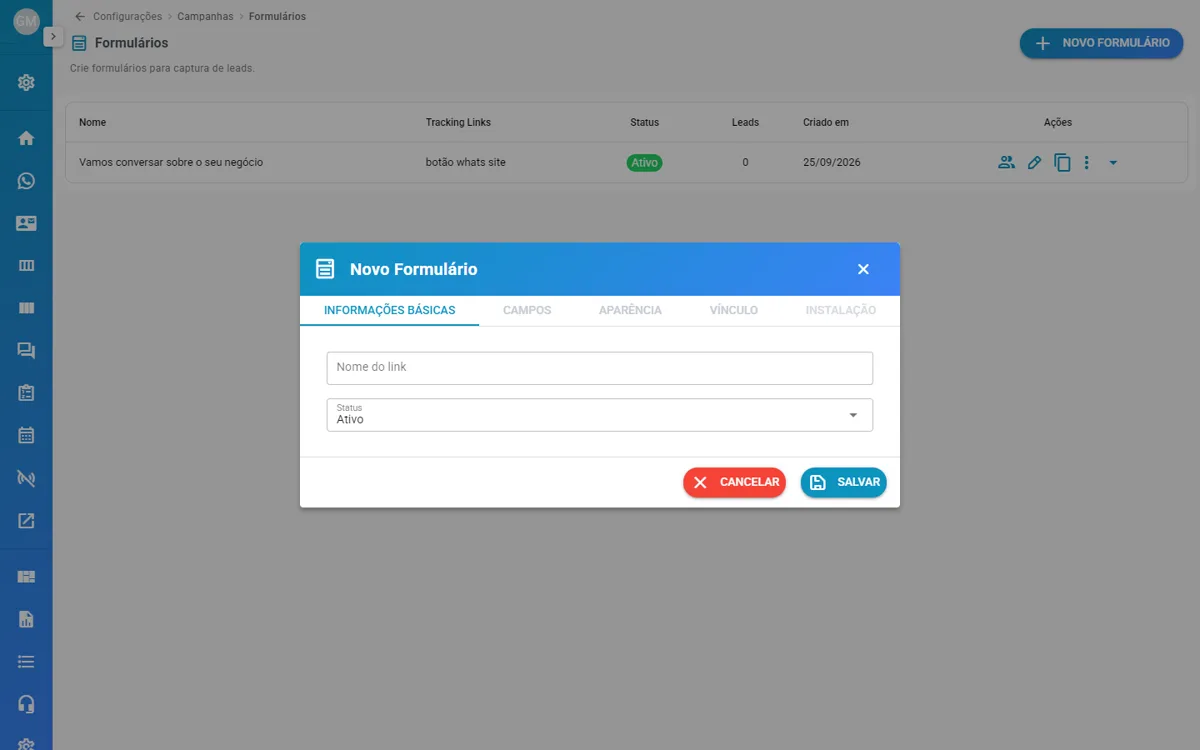Screen dimensions: 1200x750
Task: Open the calendar icon in sidebar
Action: 26,435
